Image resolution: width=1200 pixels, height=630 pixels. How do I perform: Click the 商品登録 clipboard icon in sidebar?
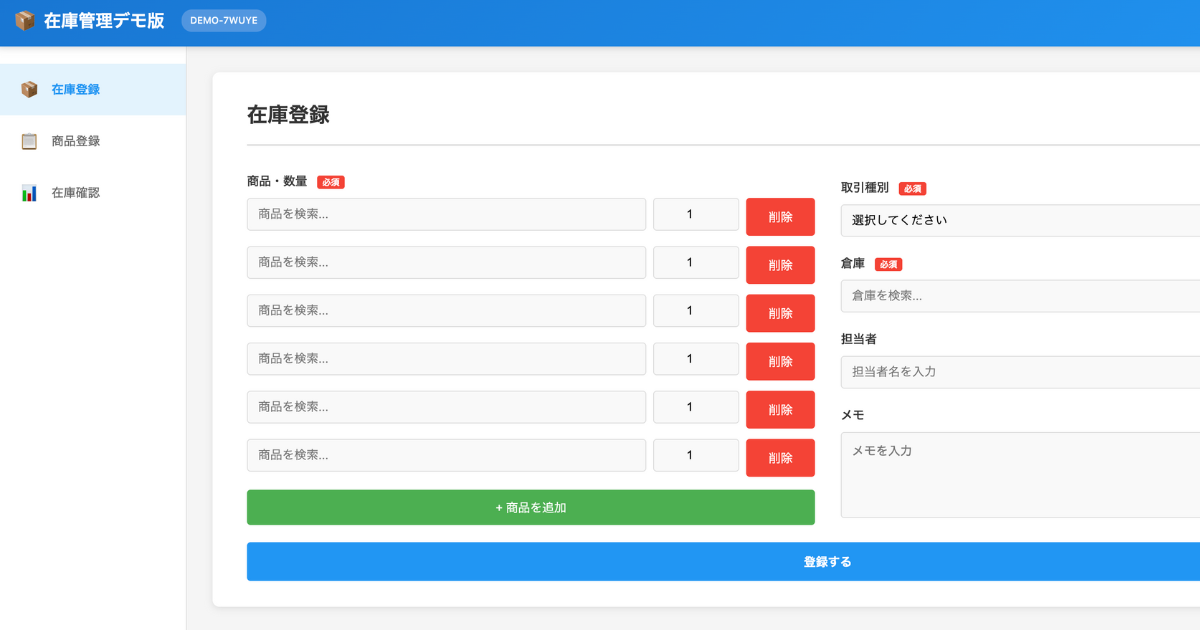click(29, 141)
